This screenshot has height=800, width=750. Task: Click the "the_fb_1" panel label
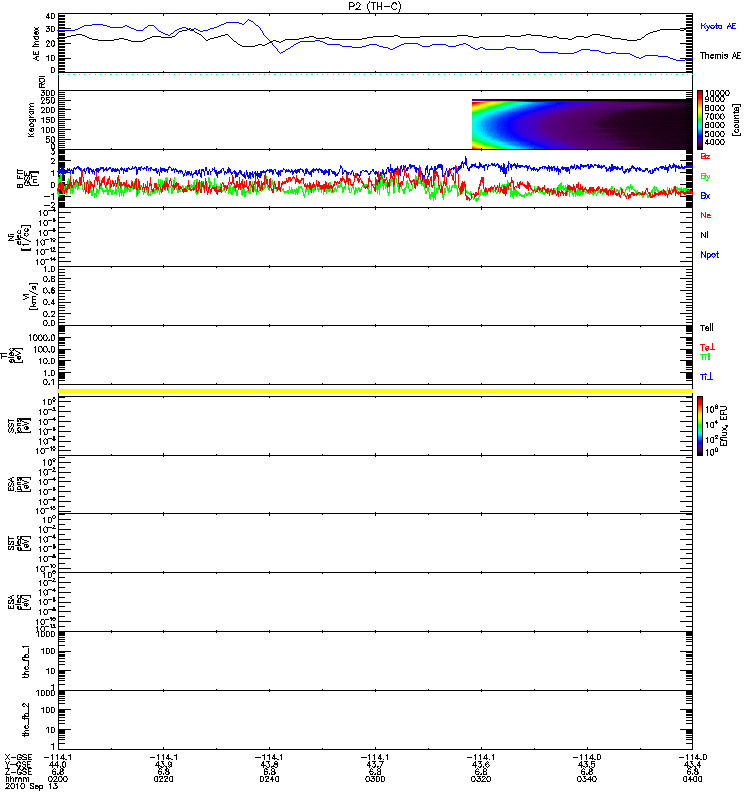[x=26, y=662]
